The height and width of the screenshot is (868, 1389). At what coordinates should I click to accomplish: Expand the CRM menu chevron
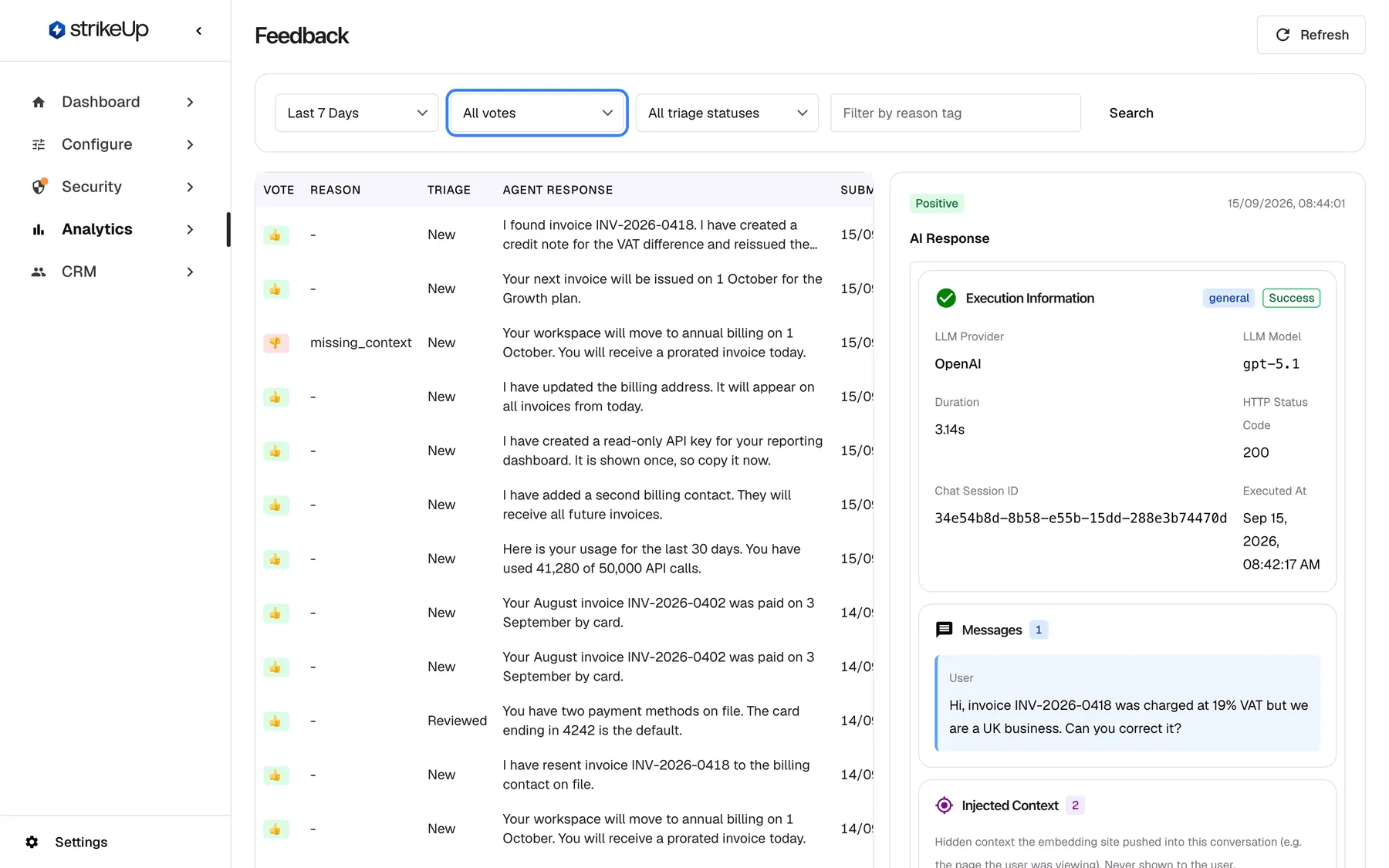click(x=190, y=272)
